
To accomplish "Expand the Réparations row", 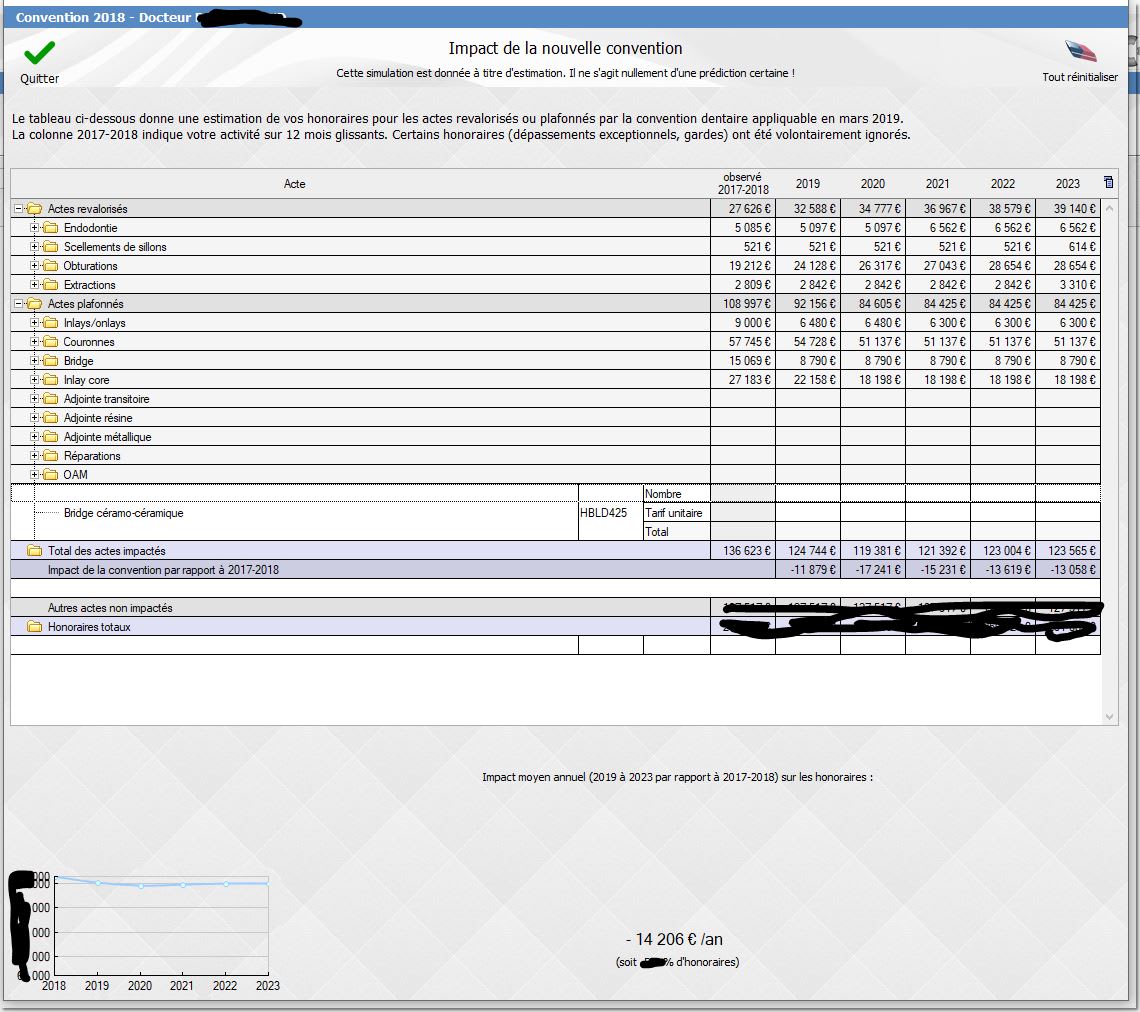I will [34, 455].
